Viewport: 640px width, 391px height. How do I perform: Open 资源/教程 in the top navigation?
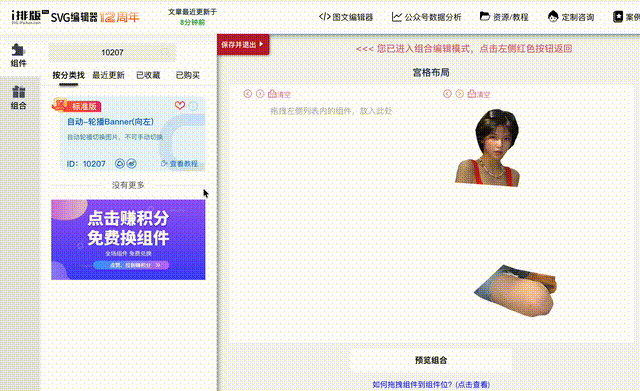pos(504,17)
